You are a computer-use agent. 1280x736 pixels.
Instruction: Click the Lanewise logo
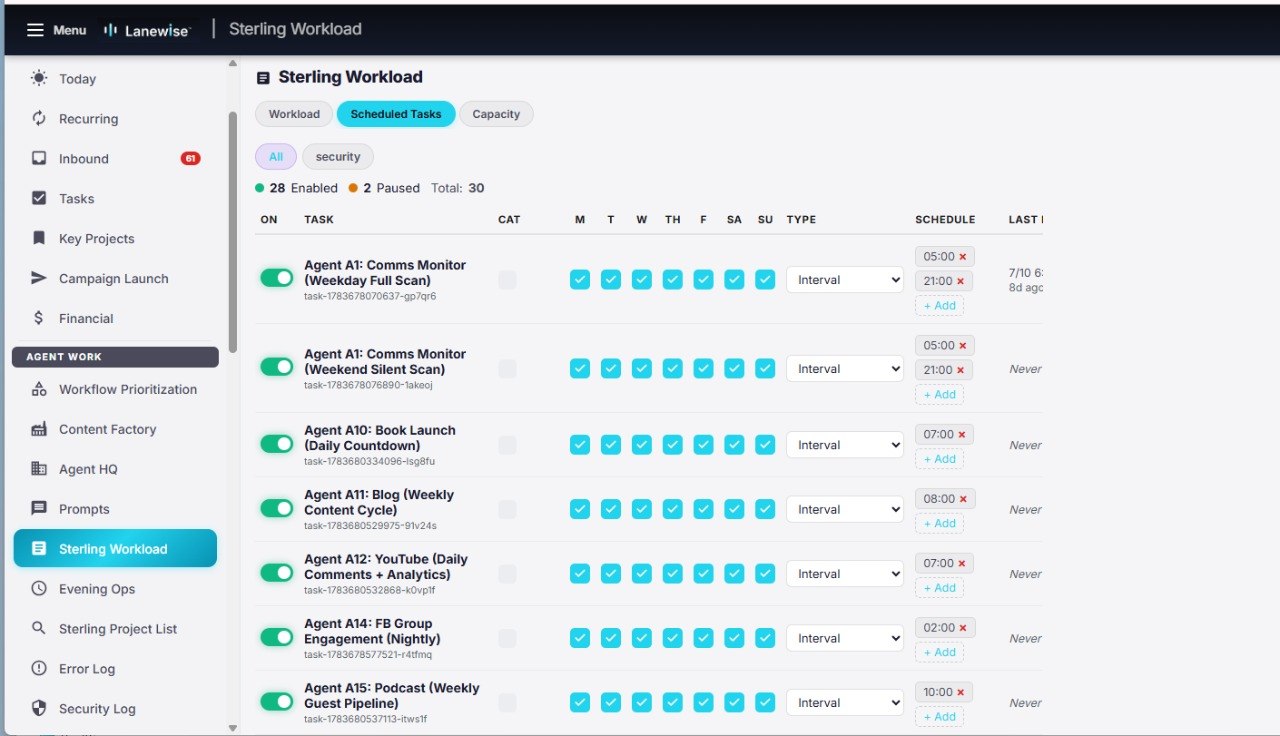(147, 30)
